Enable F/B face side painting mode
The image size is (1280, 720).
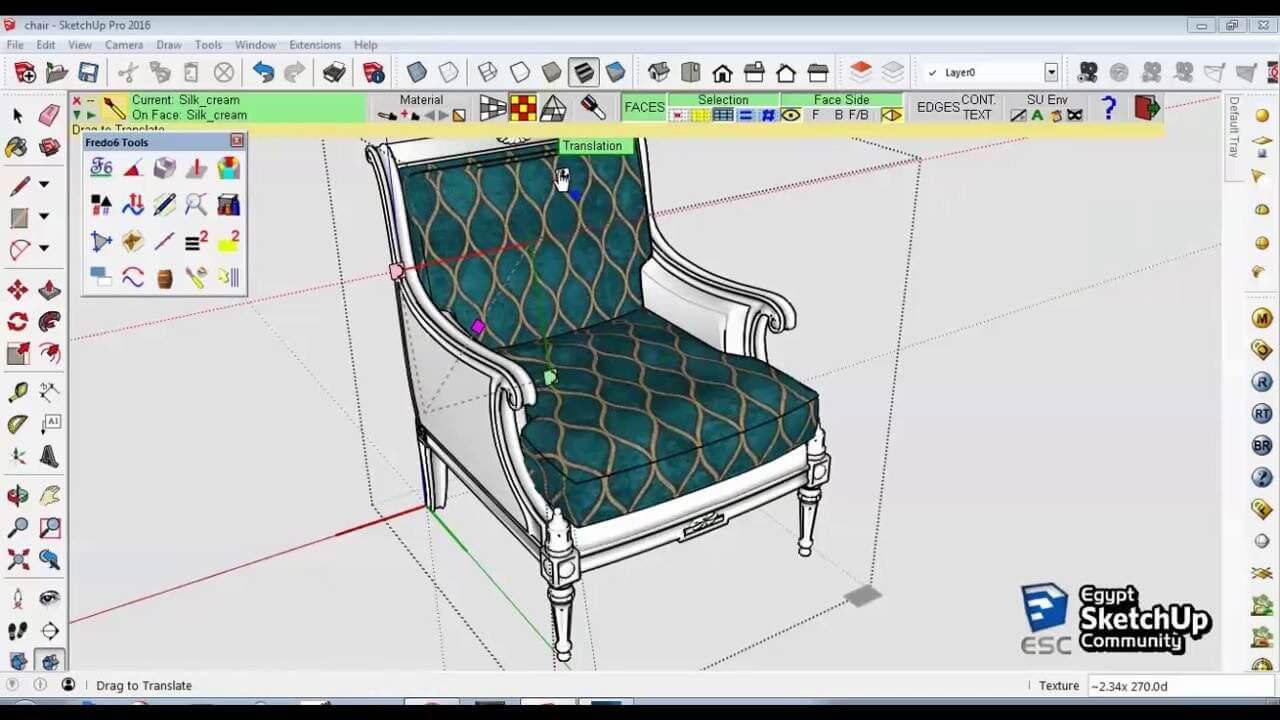[858, 115]
